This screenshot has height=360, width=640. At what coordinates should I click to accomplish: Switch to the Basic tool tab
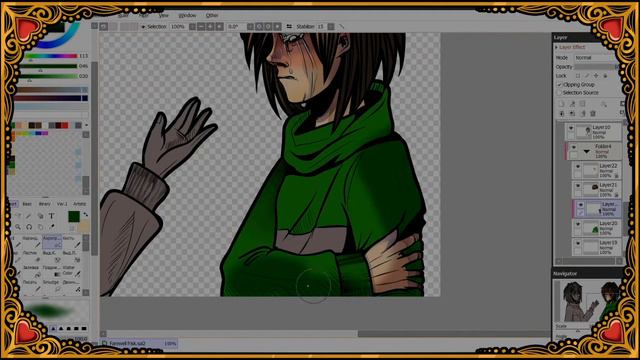27,204
